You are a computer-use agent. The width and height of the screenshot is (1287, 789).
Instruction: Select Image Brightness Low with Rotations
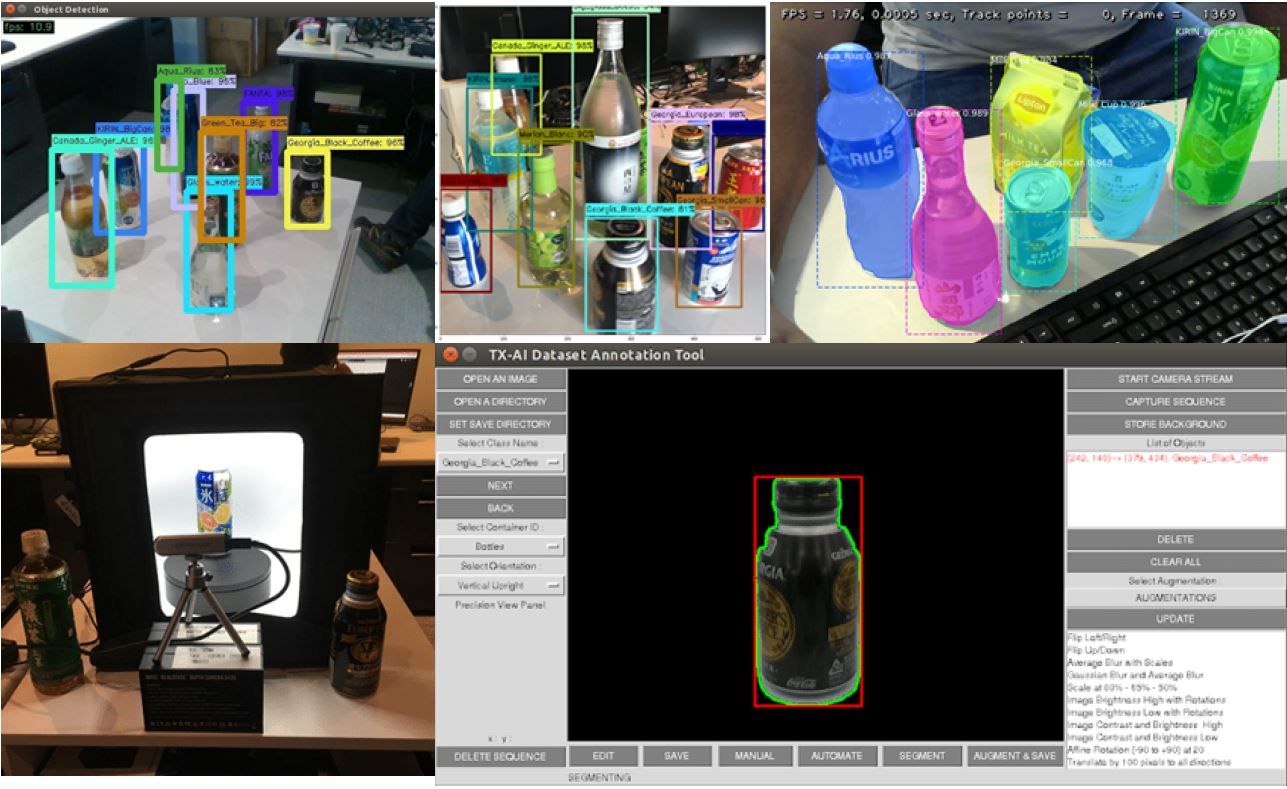coord(1145,713)
